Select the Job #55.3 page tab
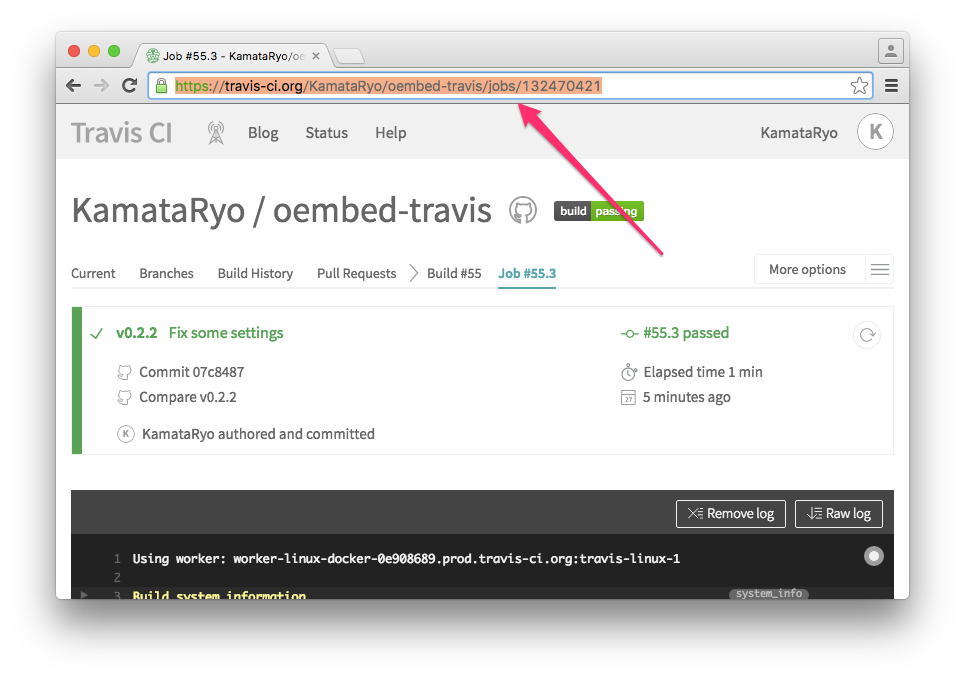This screenshot has width=965, height=679. pos(527,273)
